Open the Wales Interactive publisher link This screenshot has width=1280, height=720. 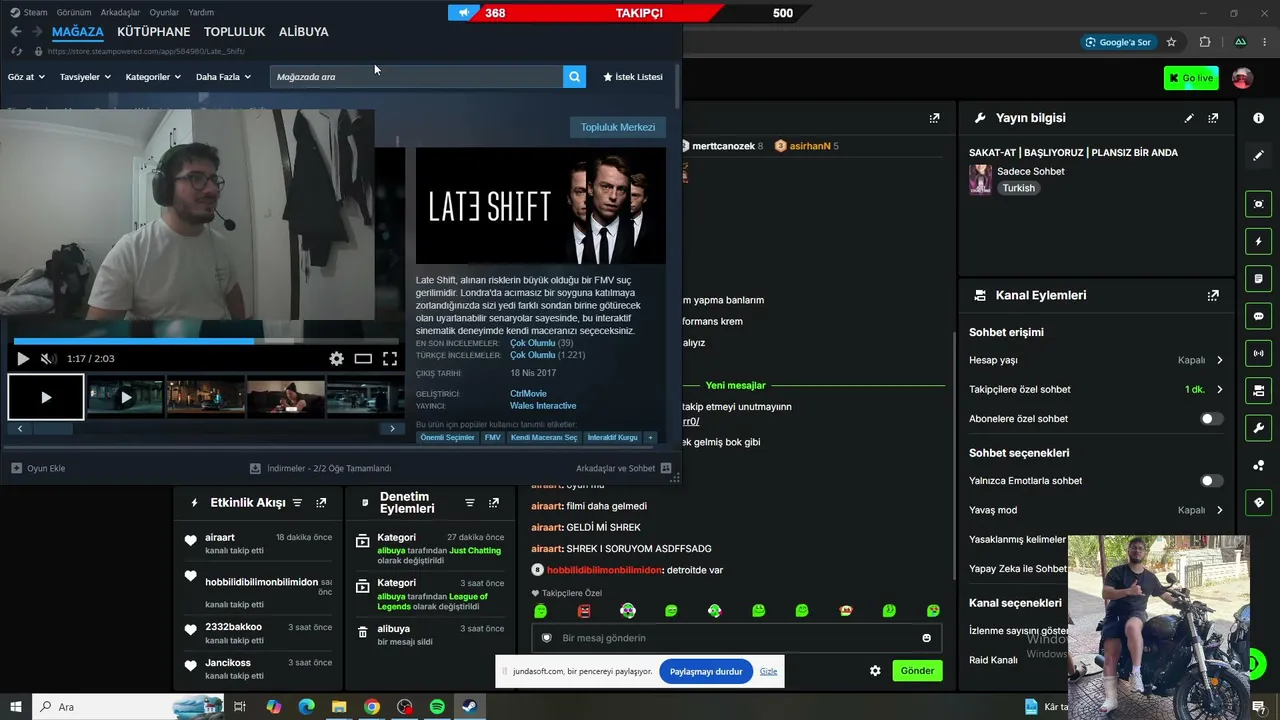(x=543, y=406)
